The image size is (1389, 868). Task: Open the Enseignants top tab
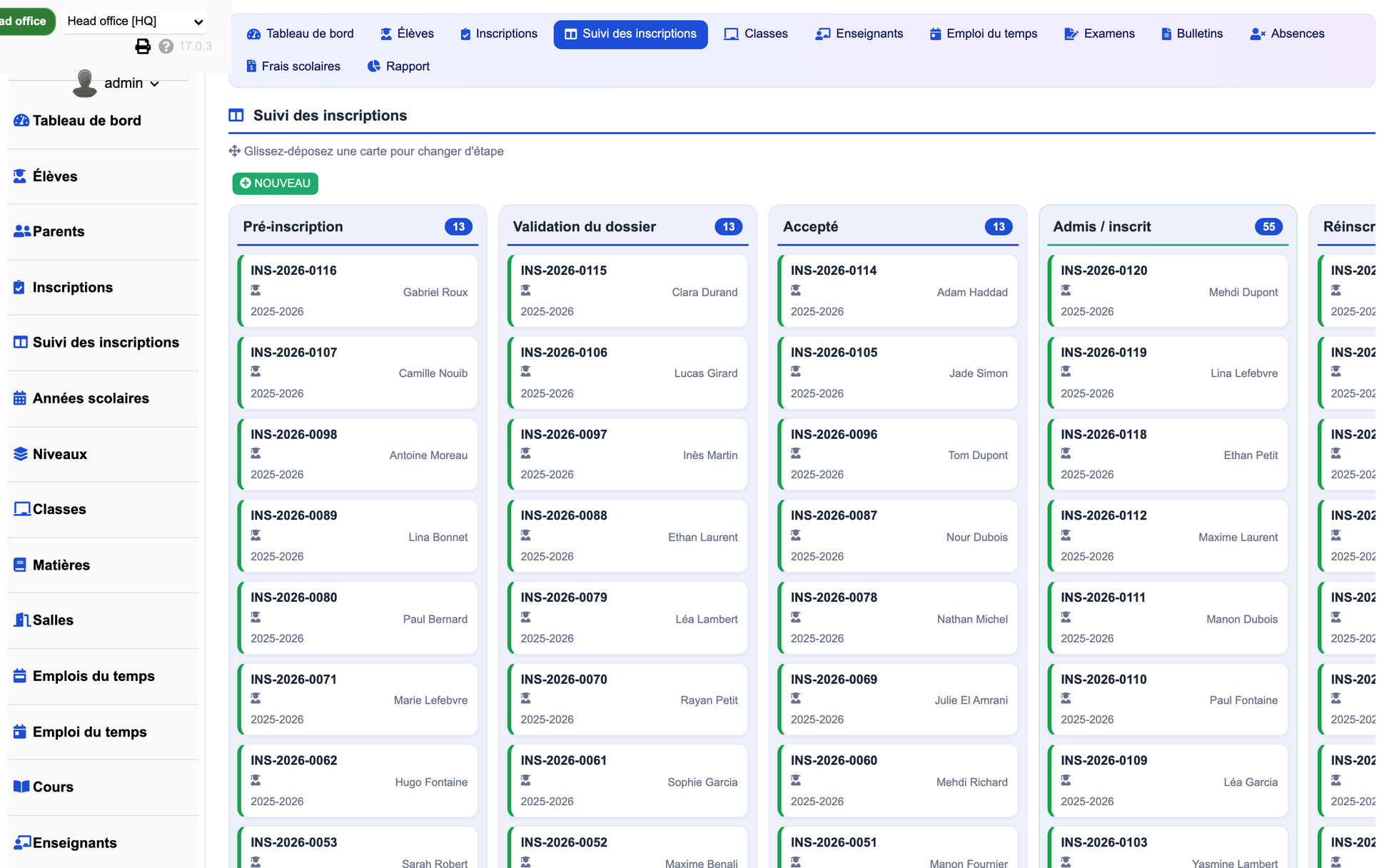(x=859, y=34)
